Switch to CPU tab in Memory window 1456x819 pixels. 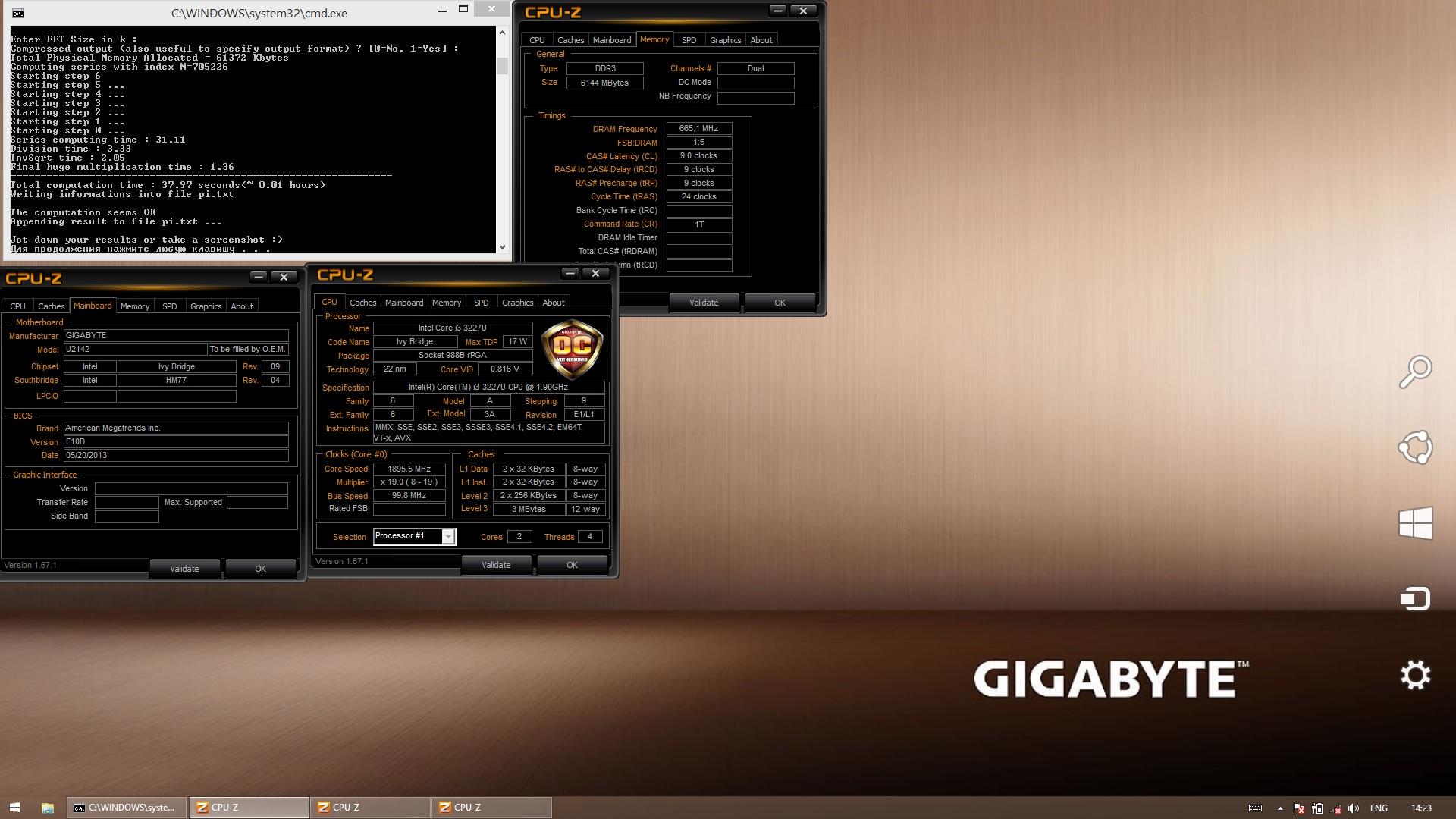pyautogui.click(x=537, y=40)
